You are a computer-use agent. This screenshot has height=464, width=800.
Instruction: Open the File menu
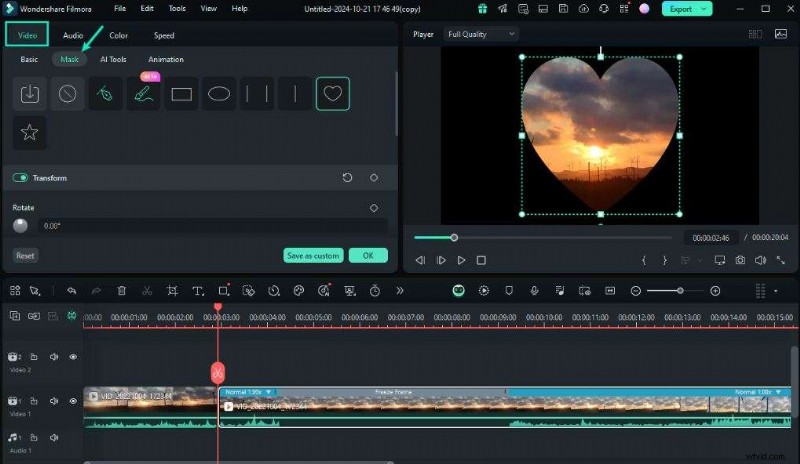[x=120, y=9]
